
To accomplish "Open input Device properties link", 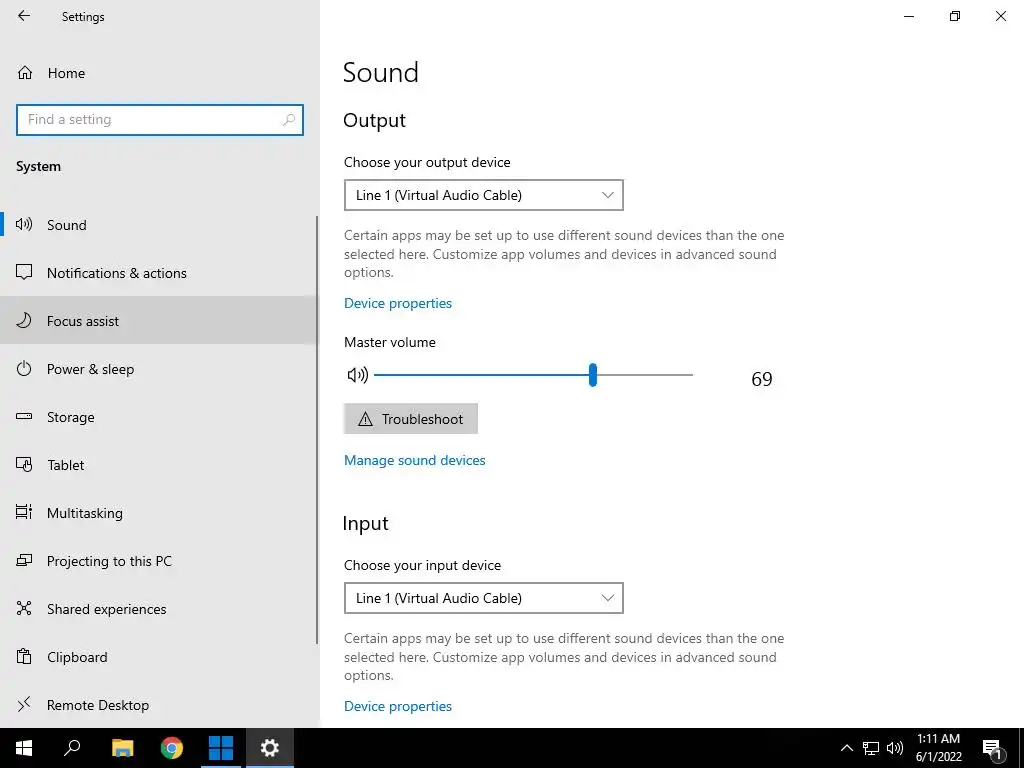I will 398,706.
